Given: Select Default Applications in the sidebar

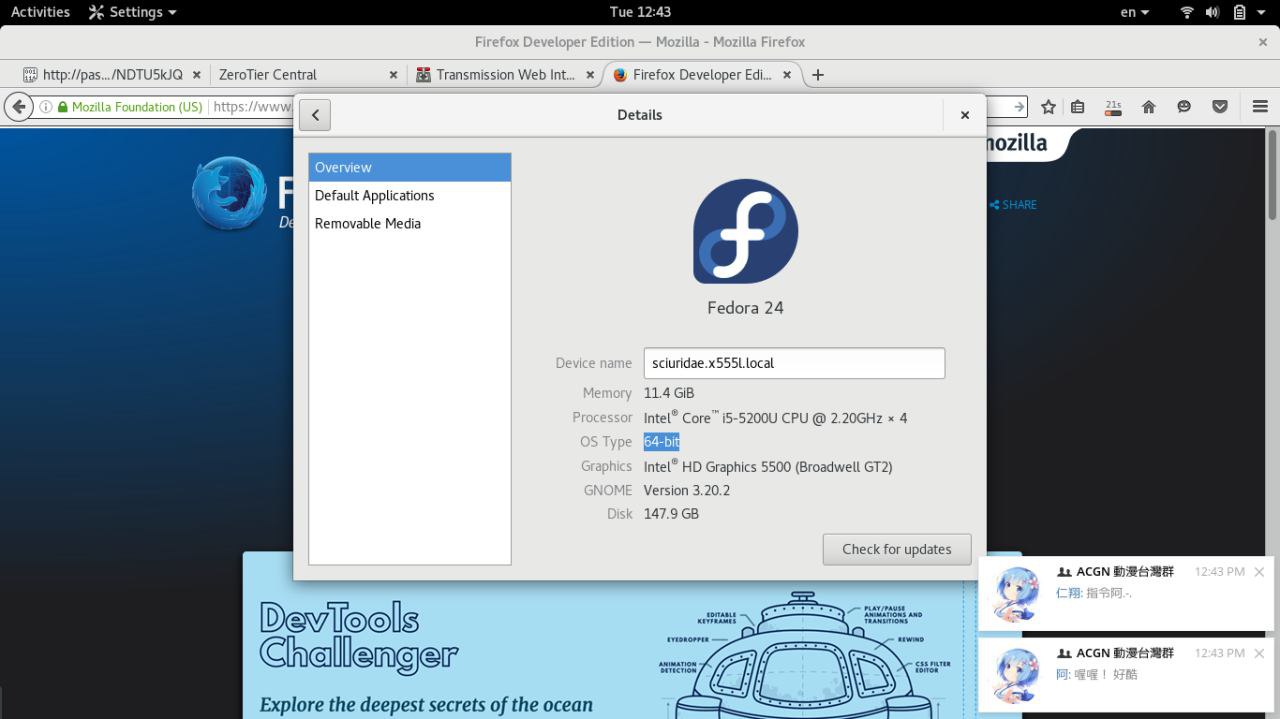Looking at the screenshot, I should [x=374, y=196].
